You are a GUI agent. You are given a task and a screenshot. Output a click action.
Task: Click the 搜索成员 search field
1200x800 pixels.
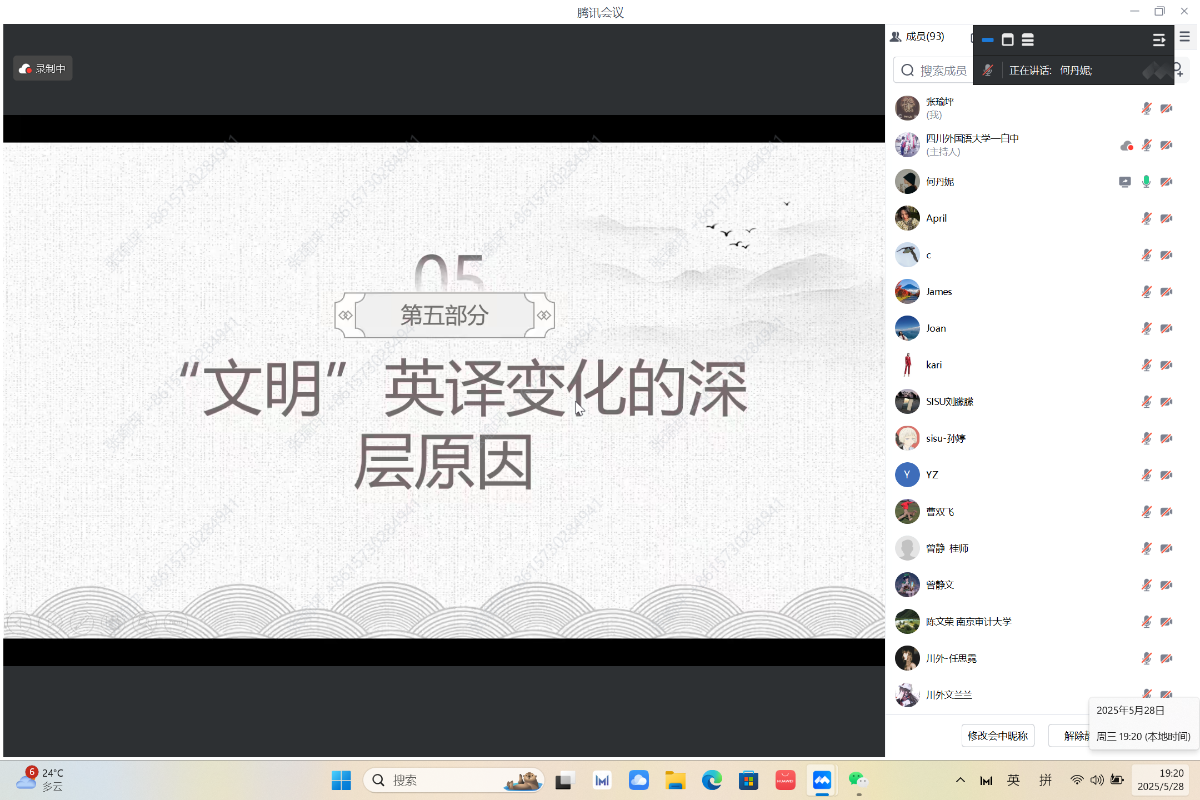click(942, 70)
